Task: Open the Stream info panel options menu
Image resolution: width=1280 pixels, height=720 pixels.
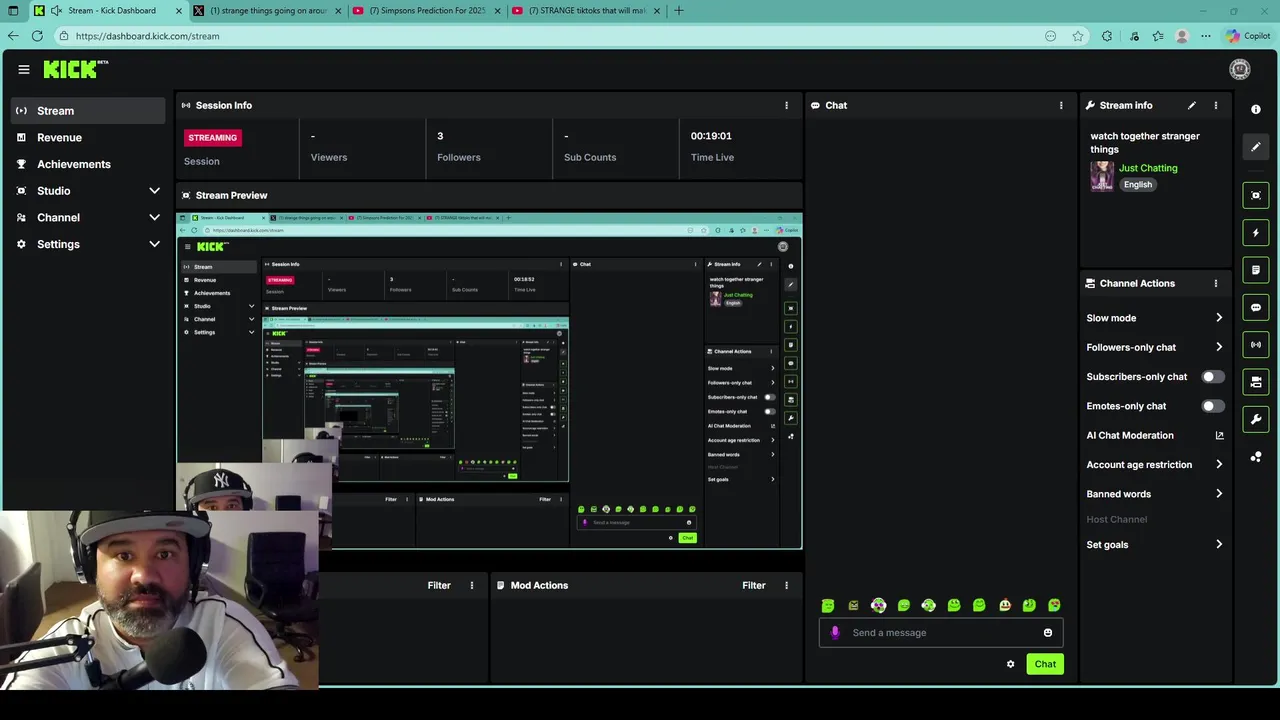Action: pos(1216,105)
